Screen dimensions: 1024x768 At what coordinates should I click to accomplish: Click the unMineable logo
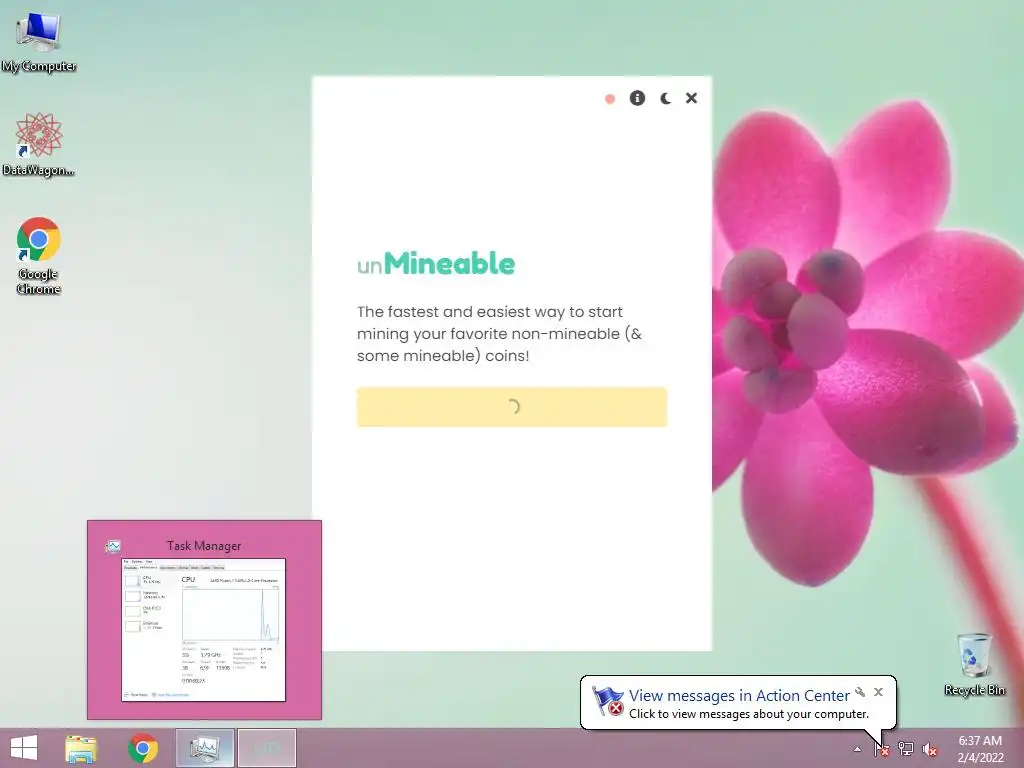point(436,264)
